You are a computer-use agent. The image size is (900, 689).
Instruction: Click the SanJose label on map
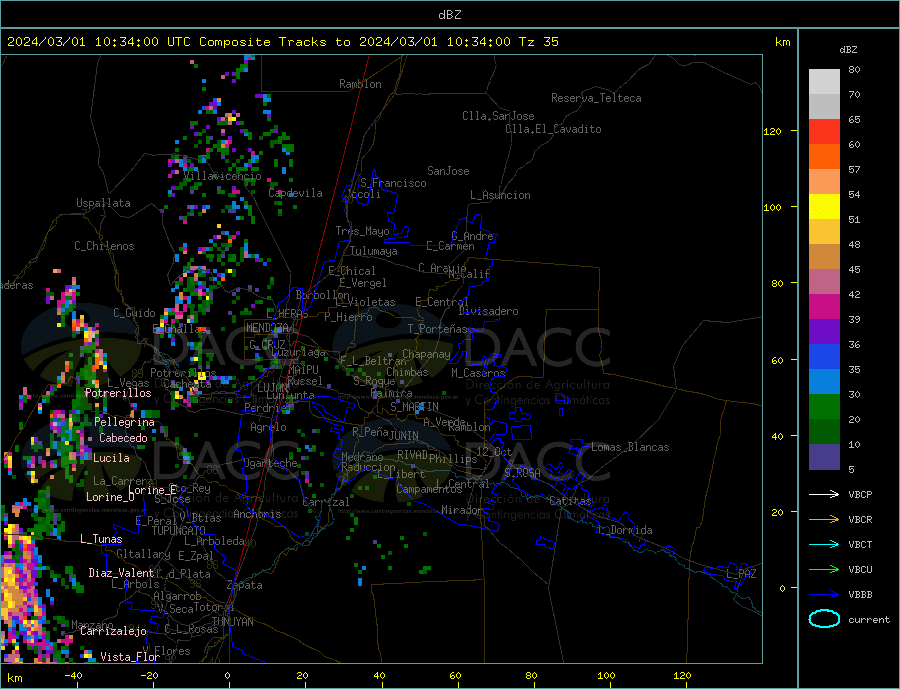pyautogui.click(x=448, y=171)
